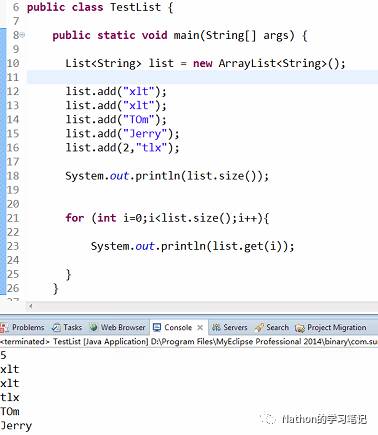Click the horizontal scrollbar left arrow
Viewport: 378px width, 435px height.
coord(30,306)
